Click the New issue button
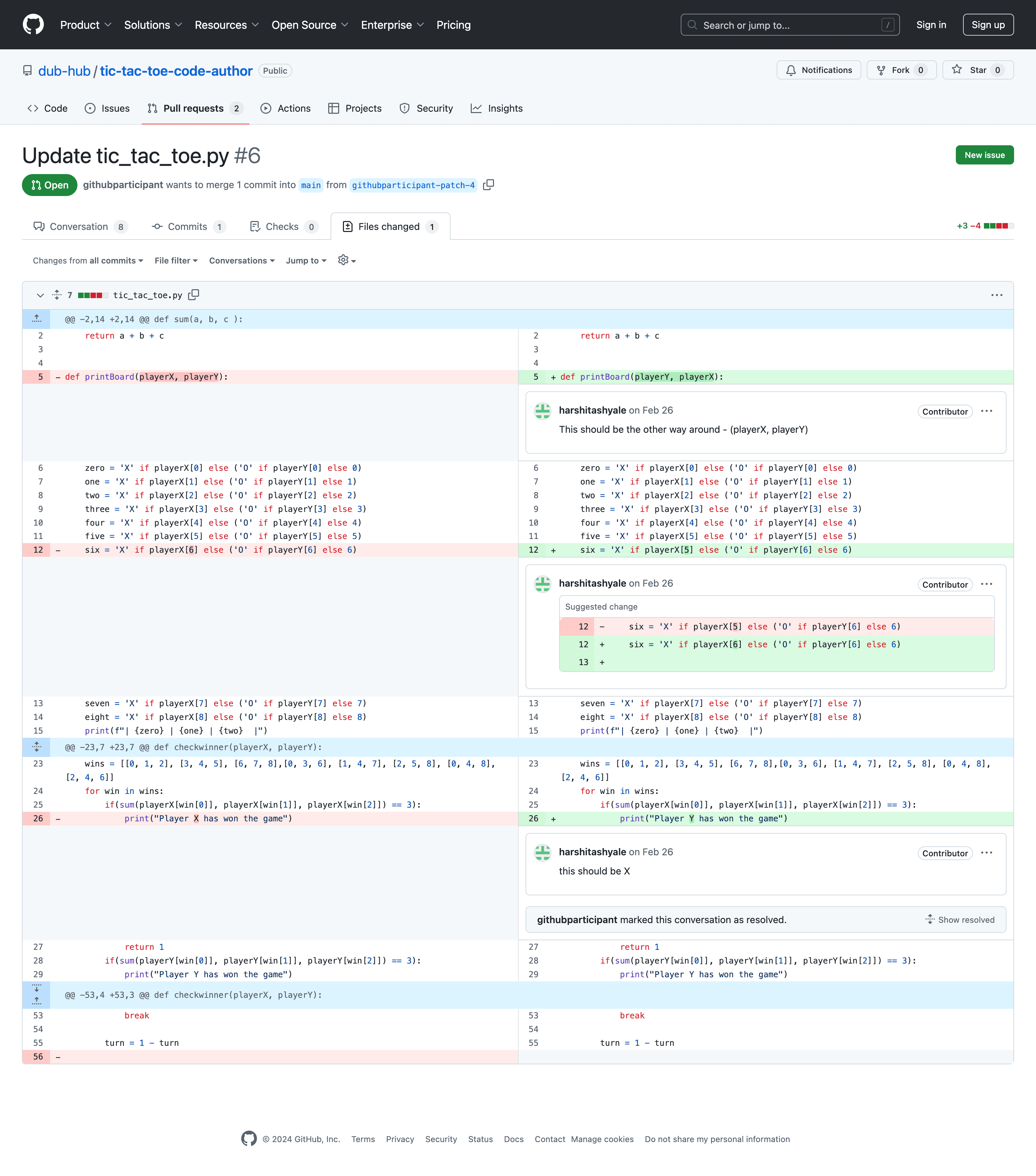This screenshot has width=1036, height=1176. coord(984,155)
